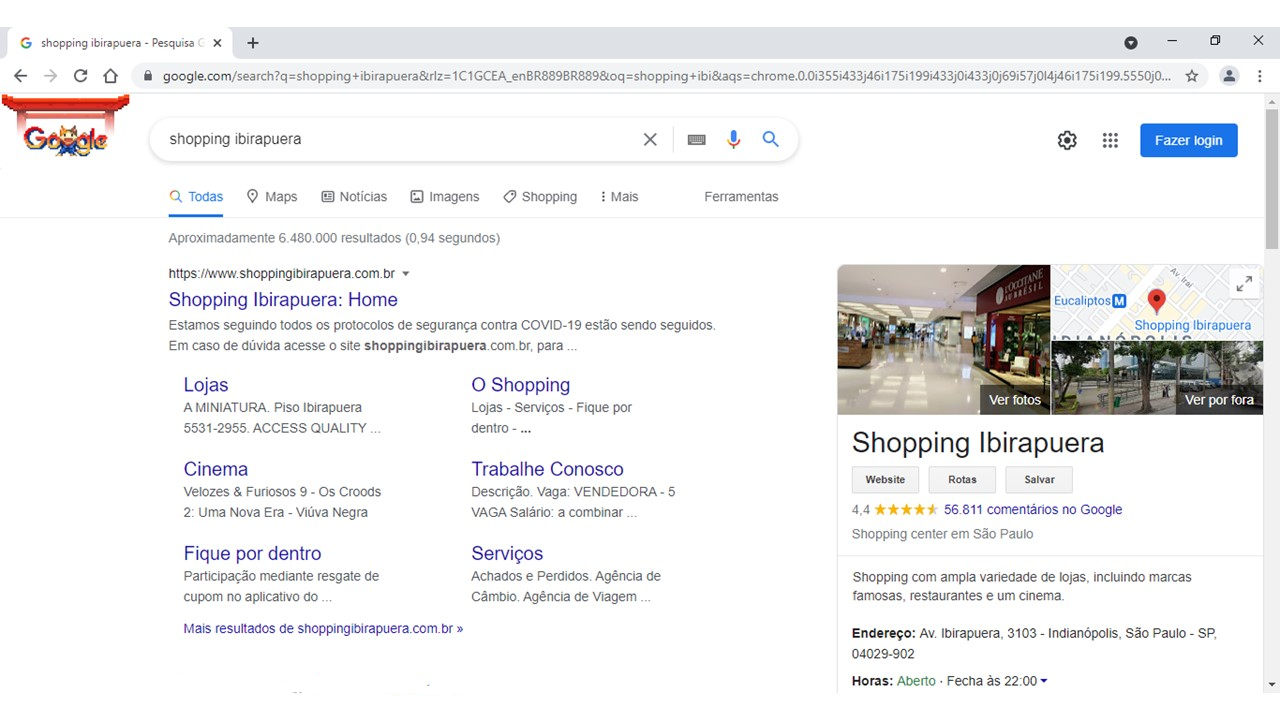The height and width of the screenshot is (720, 1280).
Task: Click inside the Google search input field
Action: pyautogui.click(x=400, y=140)
